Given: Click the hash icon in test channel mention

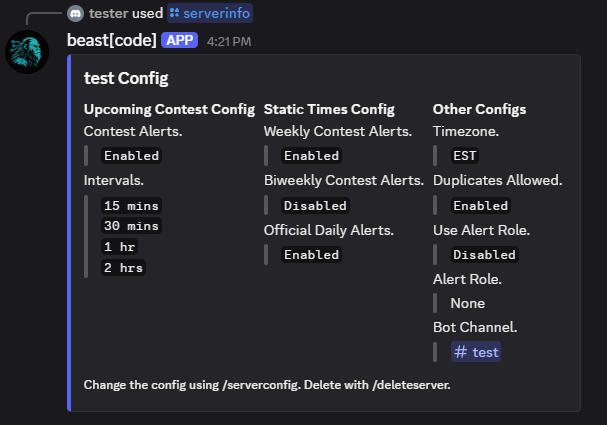Looking at the screenshot, I should (x=460, y=352).
